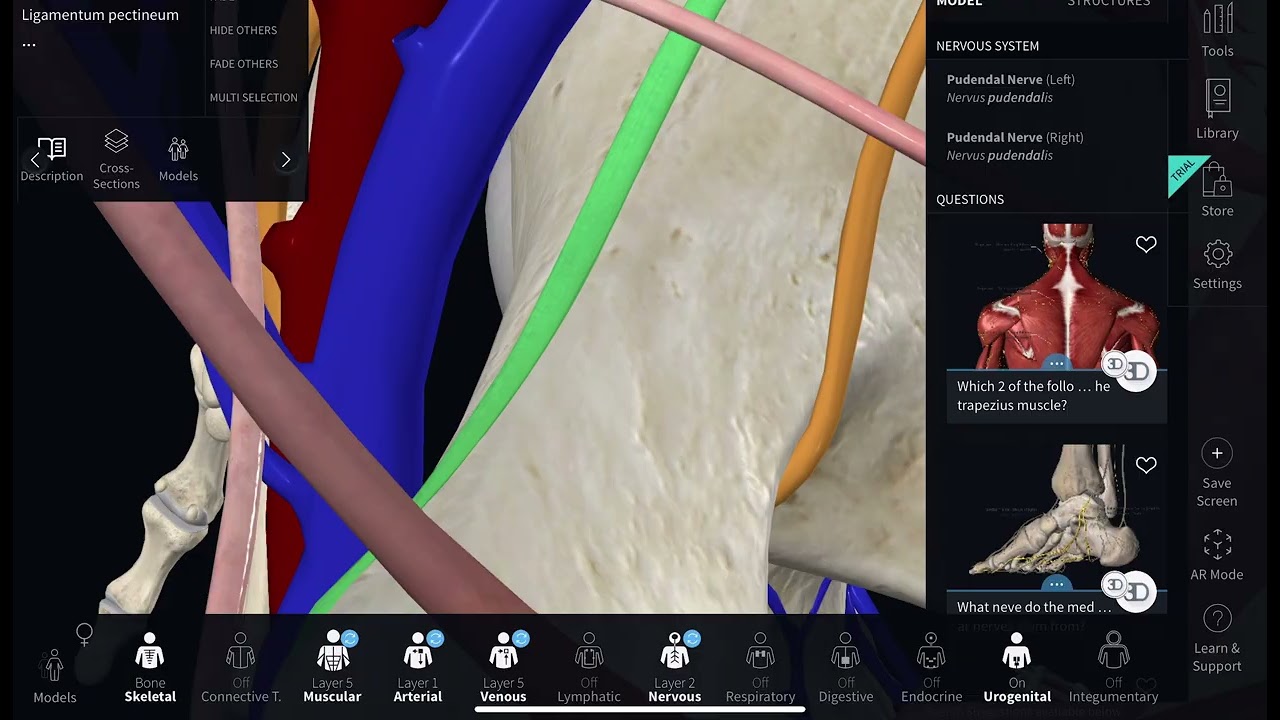This screenshot has width=1280, height=720.
Task: Open Models selector in bottom bar
Action: 54,677
